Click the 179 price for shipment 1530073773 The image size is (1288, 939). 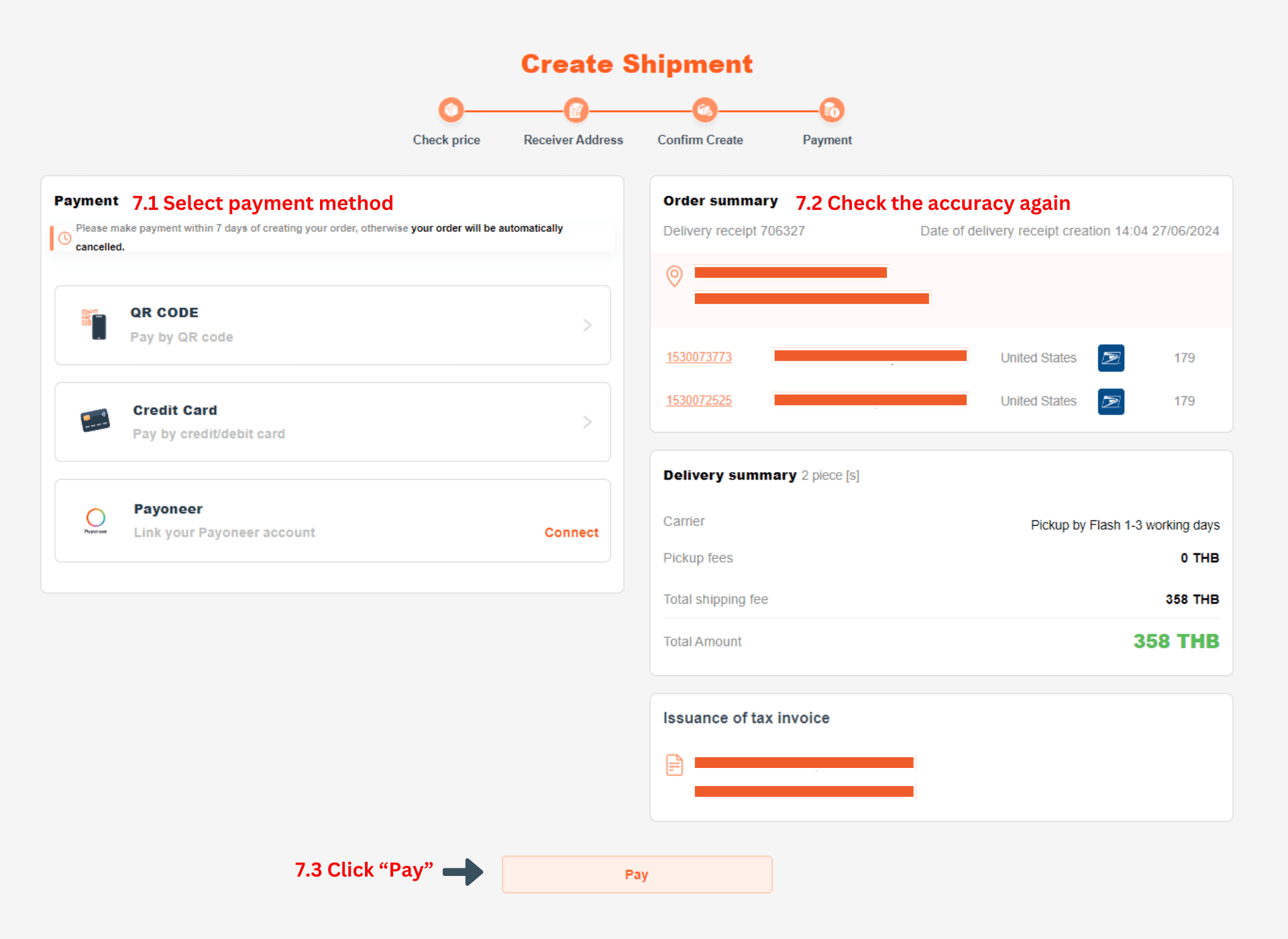1184,358
